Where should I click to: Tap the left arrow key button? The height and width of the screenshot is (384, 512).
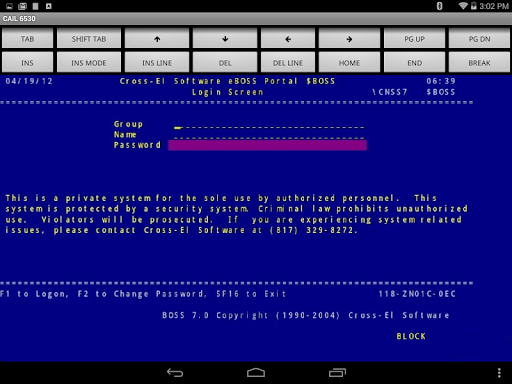coord(288,39)
